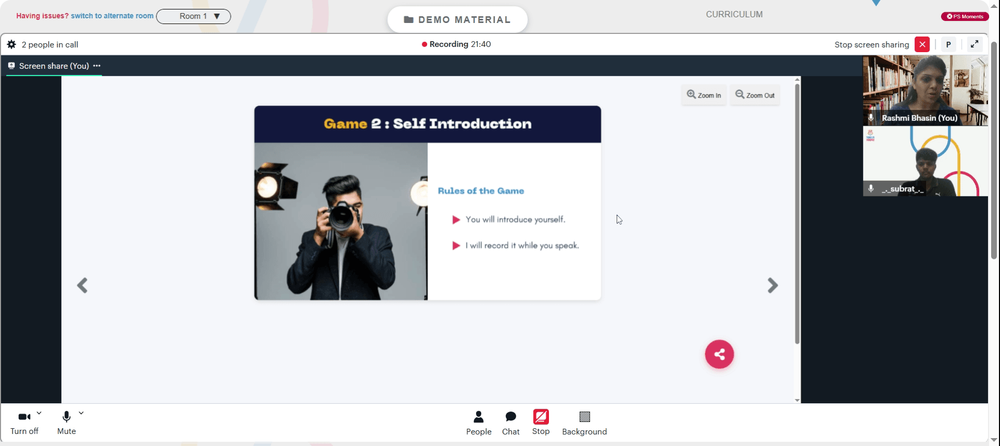Open the People panel
The width and height of the screenshot is (1000, 446).
tap(478, 423)
